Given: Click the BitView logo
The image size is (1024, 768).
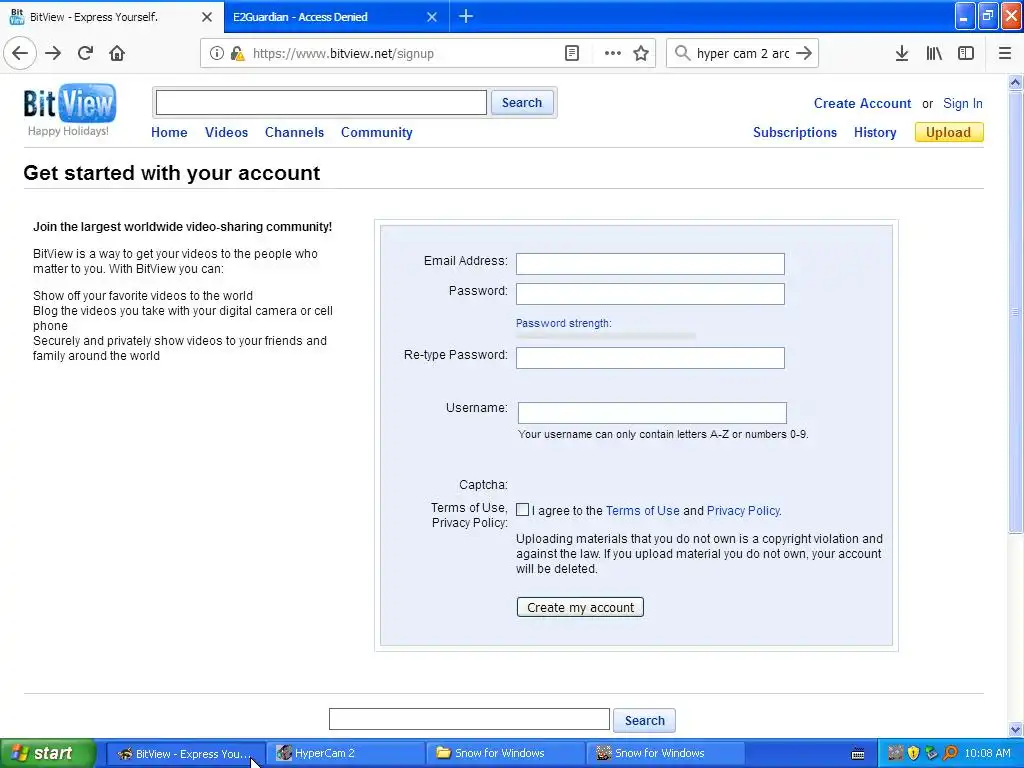Looking at the screenshot, I should 70,103.
